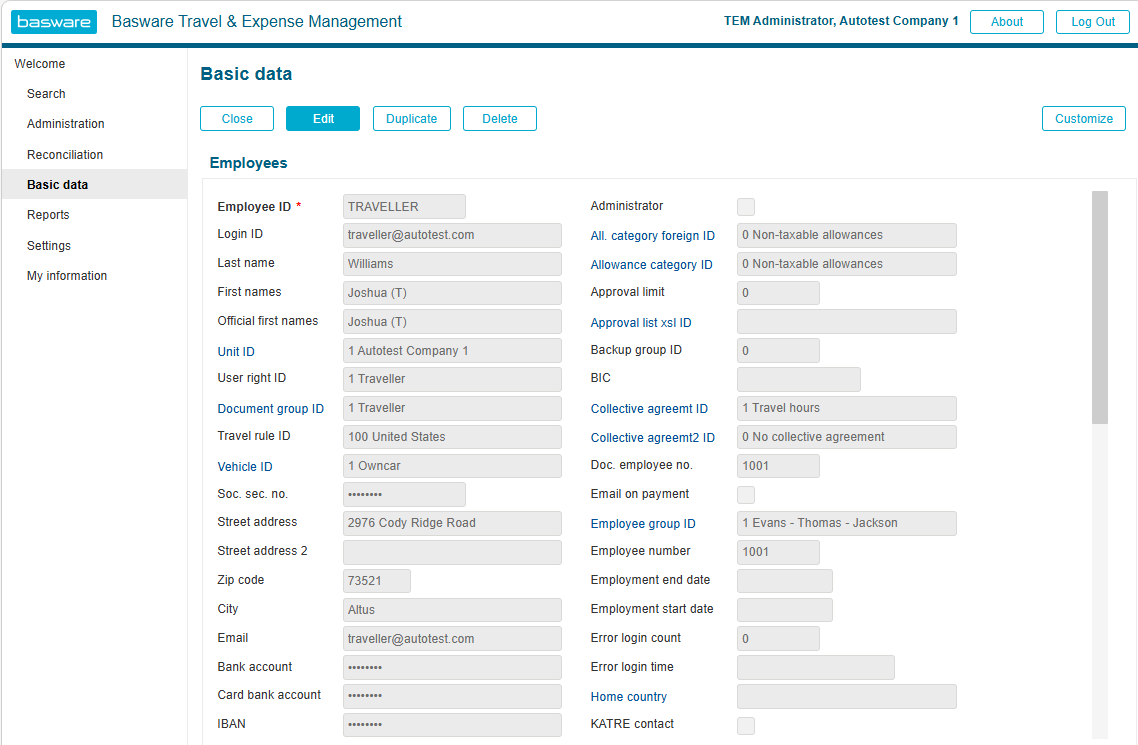
Task: Click the Travel rule ID field
Action: [x=452, y=437]
